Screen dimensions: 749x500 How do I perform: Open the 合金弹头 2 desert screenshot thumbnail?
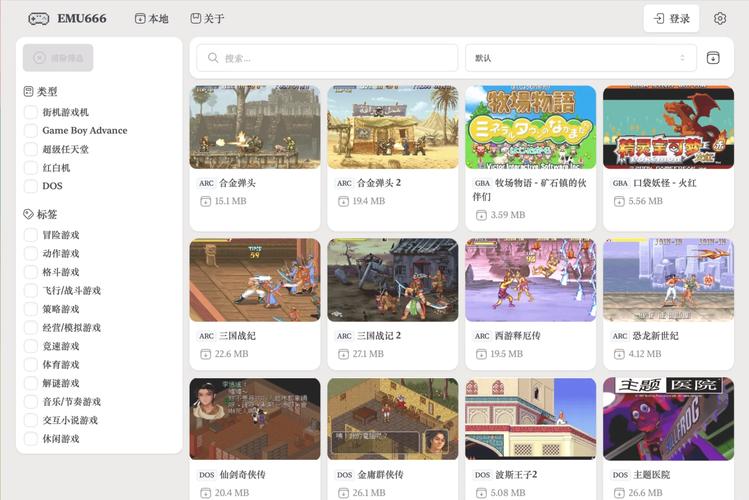tap(393, 127)
